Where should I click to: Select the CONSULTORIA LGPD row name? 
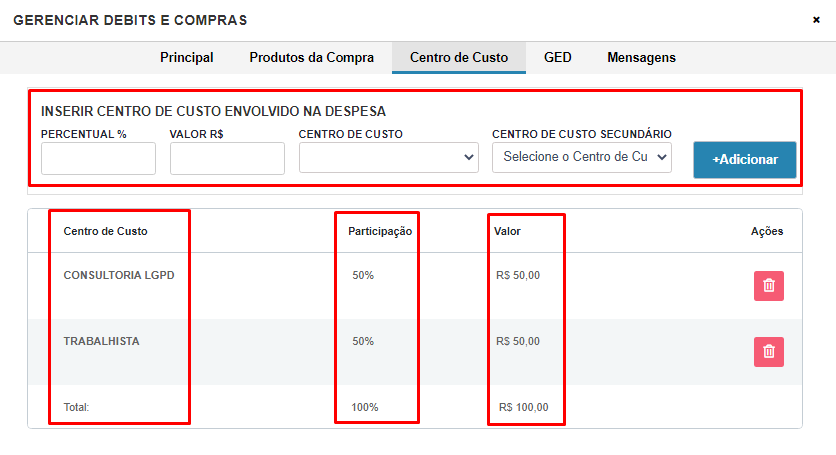[x=118, y=275]
